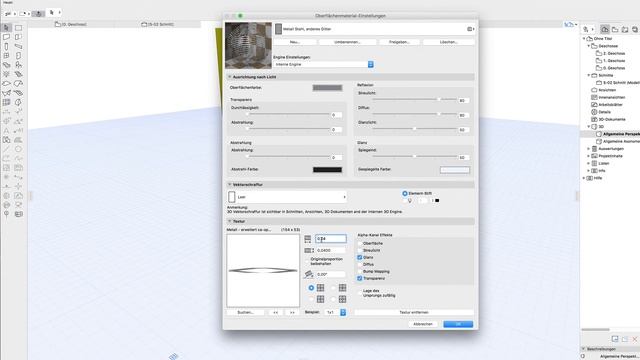Enable the Diffus alpha channel checkbox
This screenshot has height=360, width=640.
[360, 264]
